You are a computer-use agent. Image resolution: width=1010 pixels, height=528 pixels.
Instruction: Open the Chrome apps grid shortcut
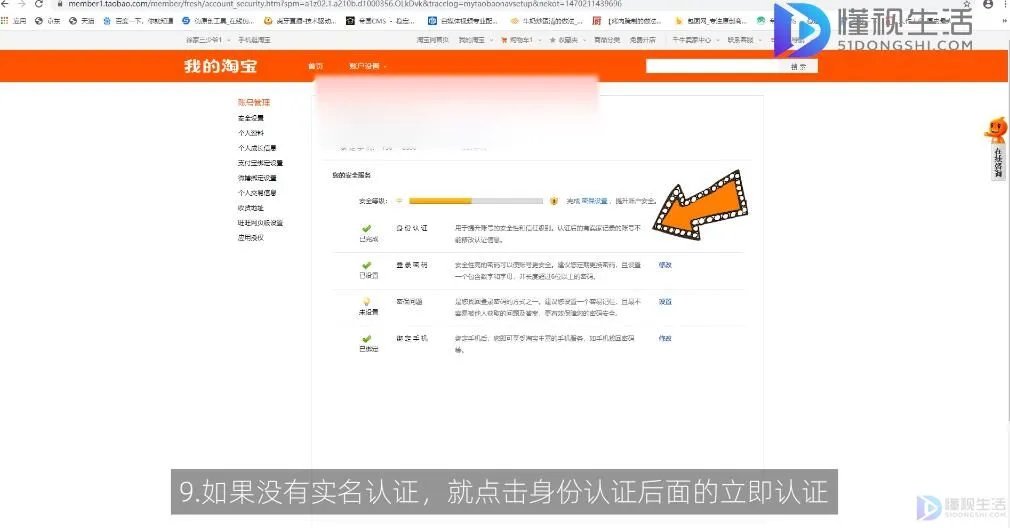click(5, 21)
